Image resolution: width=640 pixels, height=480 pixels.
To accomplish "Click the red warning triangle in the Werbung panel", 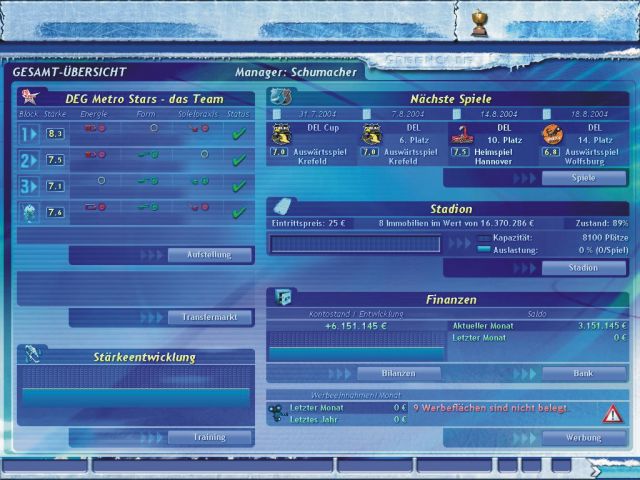I will tap(611, 413).
